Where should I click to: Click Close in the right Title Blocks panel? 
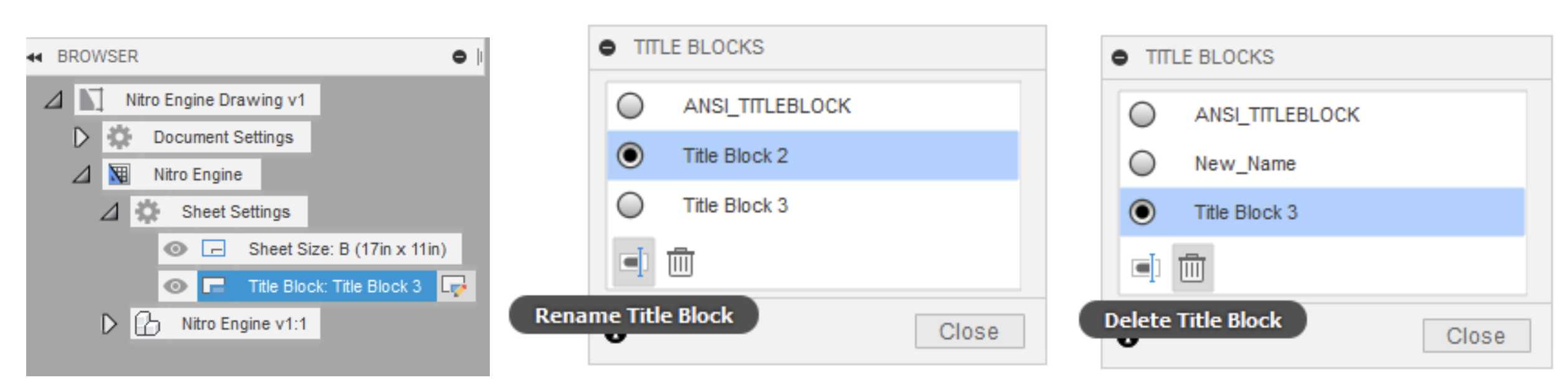pyautogui.click(x=1475, y=336)
